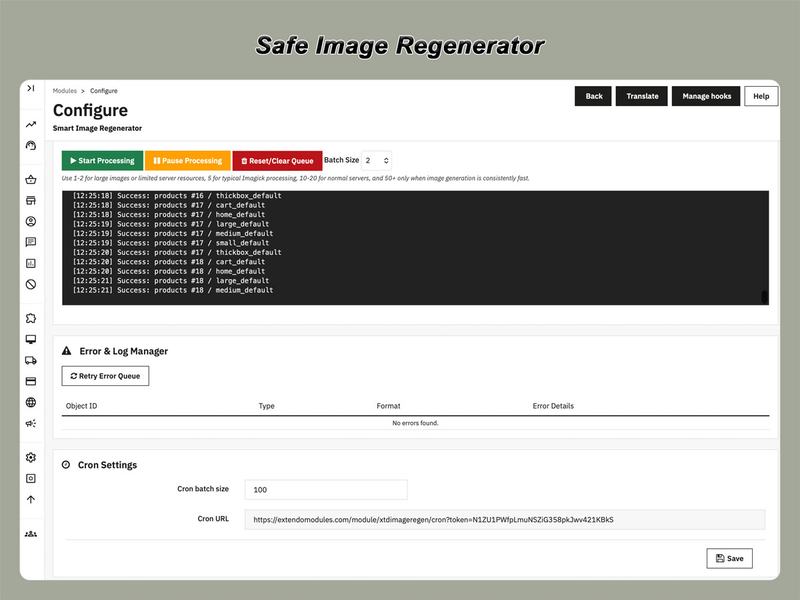Click the Error & Log Manager heading
Screen dimensions: 800x600
[x=123, y=351]
